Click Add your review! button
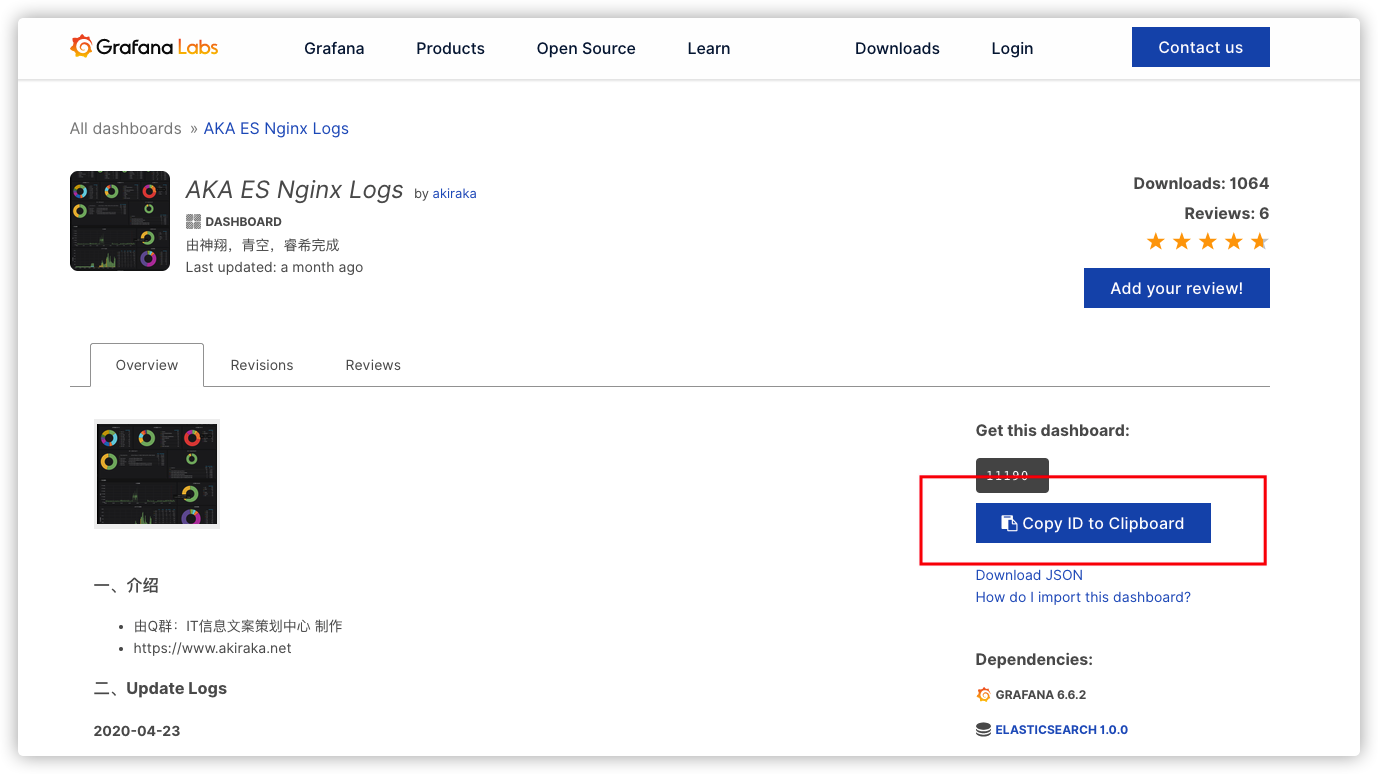Screen dimensions: 1378x774 tap(1177, 288)
